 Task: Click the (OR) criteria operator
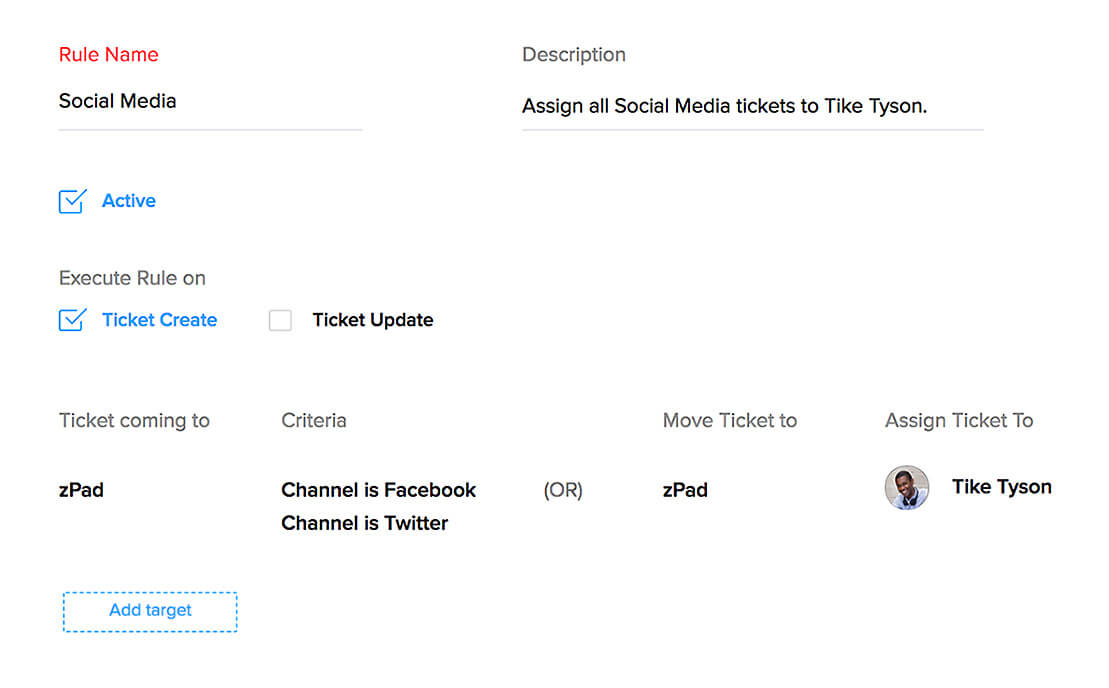(x=563, y=490)
